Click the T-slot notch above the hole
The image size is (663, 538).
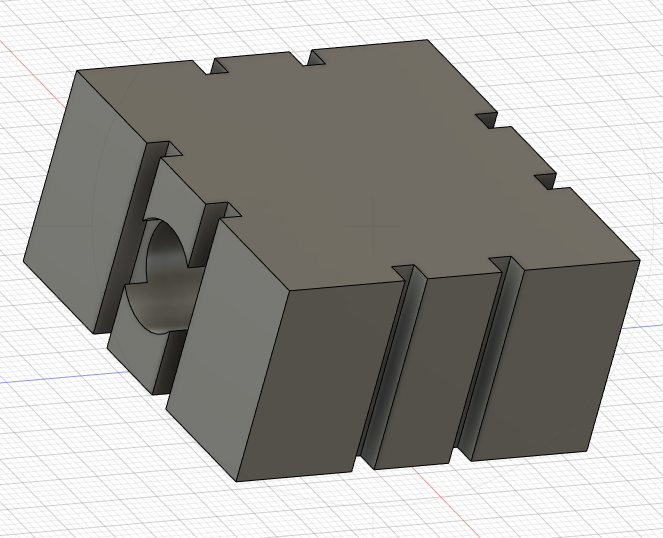point(166,152)
